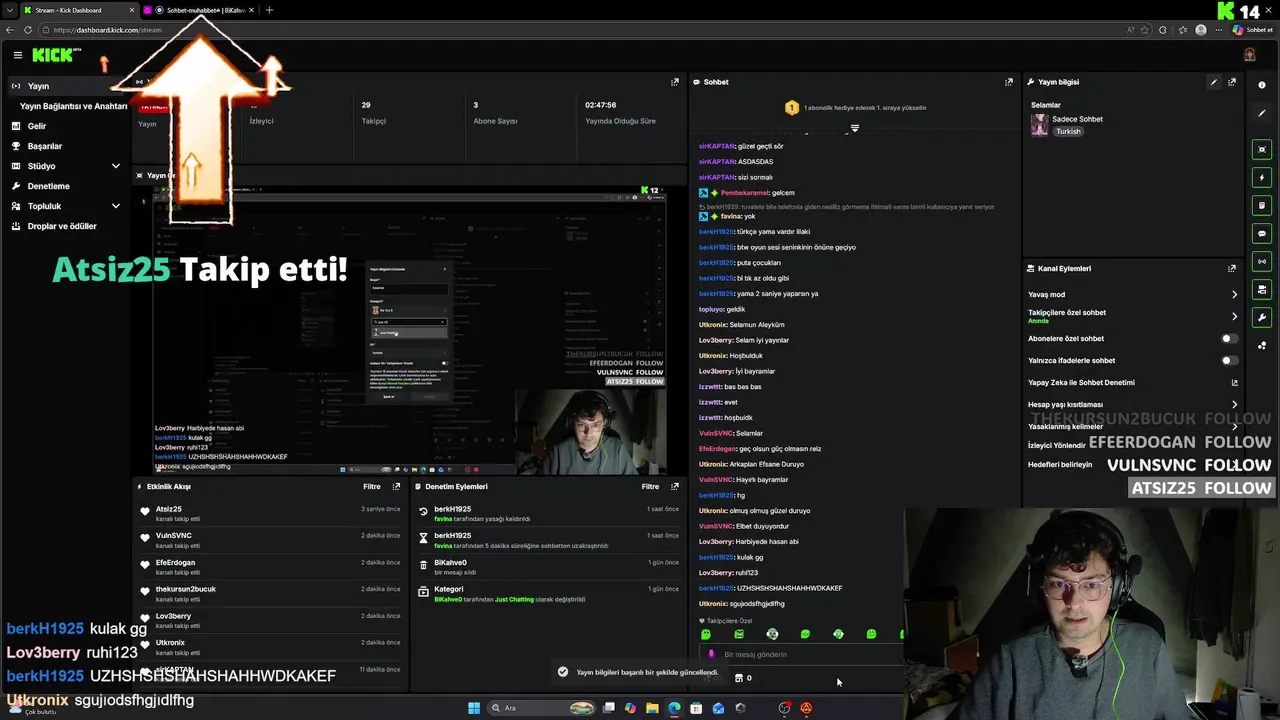Screen dimensions: 1280x720
Task: Open the Yayın sidebar item
Action: point(66,86)
